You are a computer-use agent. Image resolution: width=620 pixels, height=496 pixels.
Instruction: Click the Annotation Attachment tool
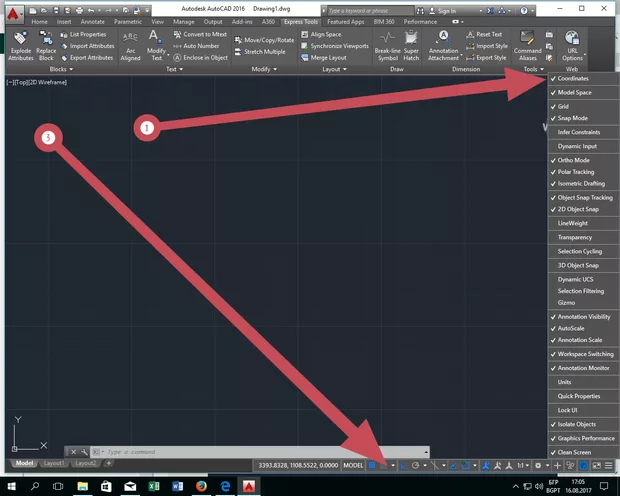coord(444,47)
